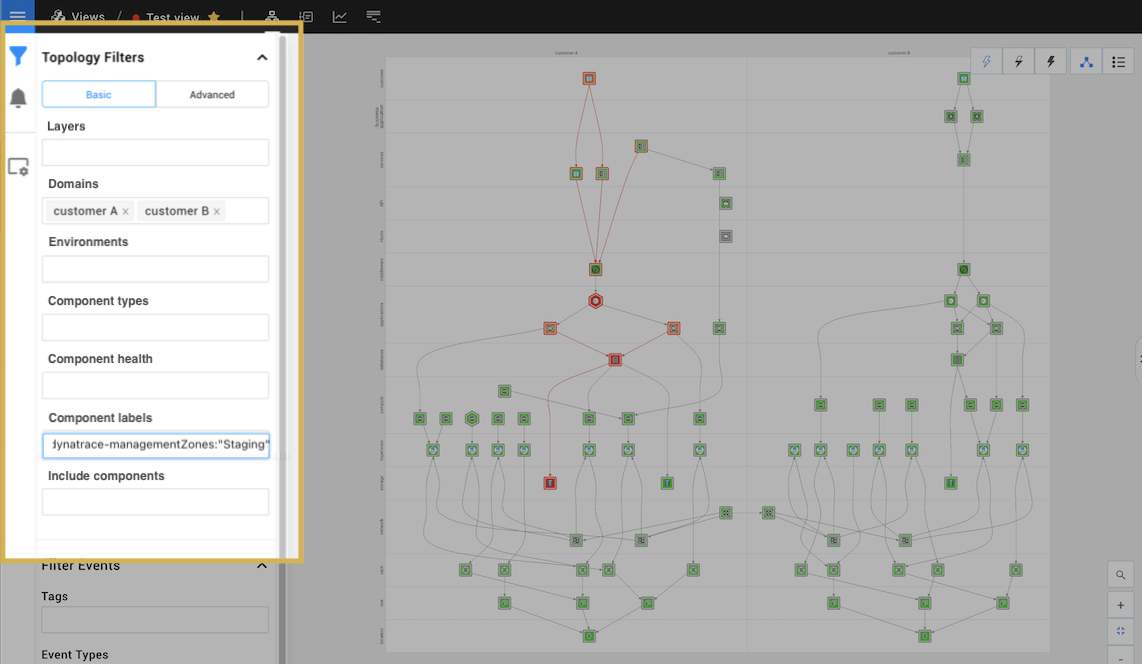Open the Traces perspective icon

[x=374, y=16]
